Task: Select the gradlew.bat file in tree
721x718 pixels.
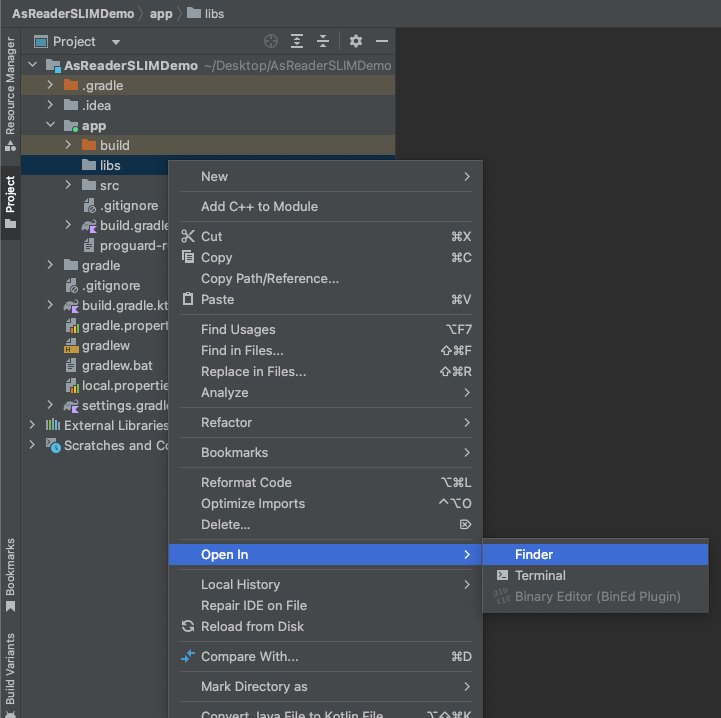Action: [117, 365]
